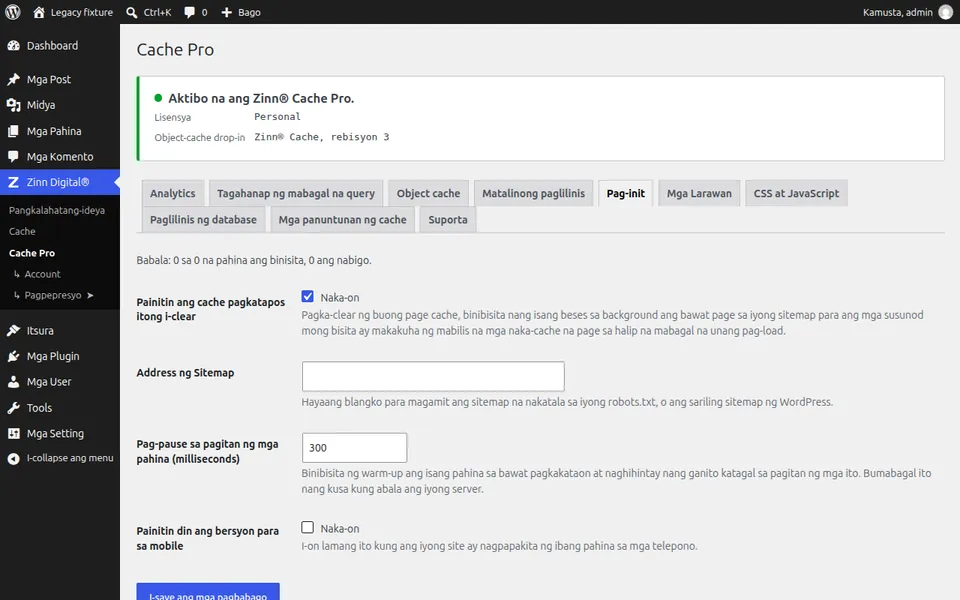Click the search magnifier icon
960x600 pixels.
point(132,12)
